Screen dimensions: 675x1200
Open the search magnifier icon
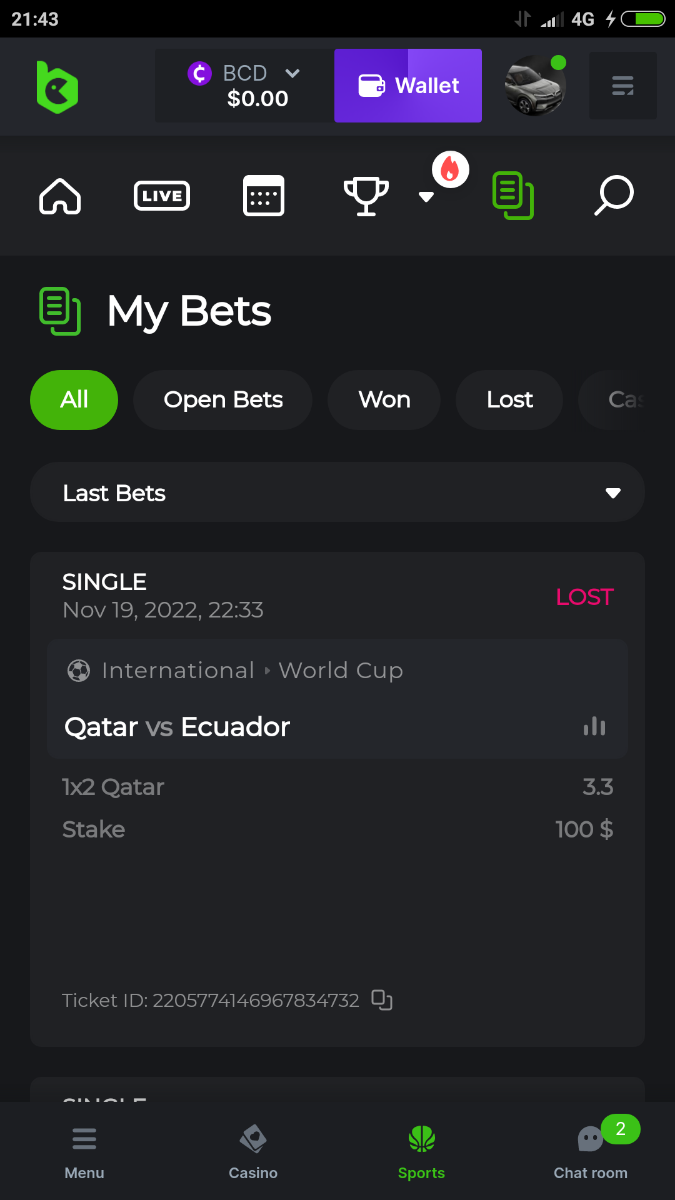pyautogui.click(x=613, y=196)
